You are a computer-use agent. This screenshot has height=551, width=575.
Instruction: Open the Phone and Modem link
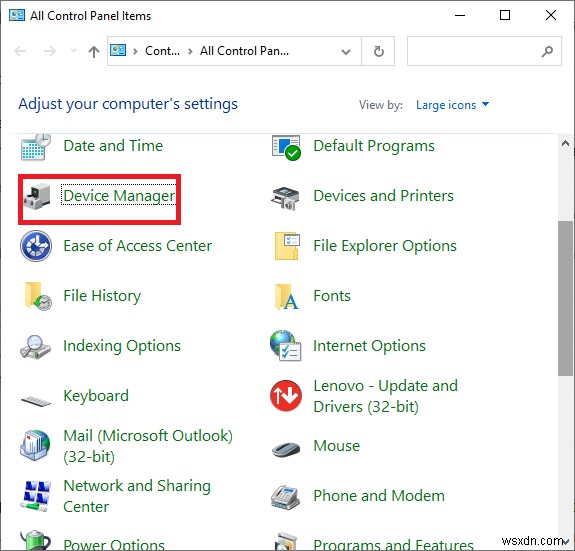pyautogui.click(x=379, y=496)
